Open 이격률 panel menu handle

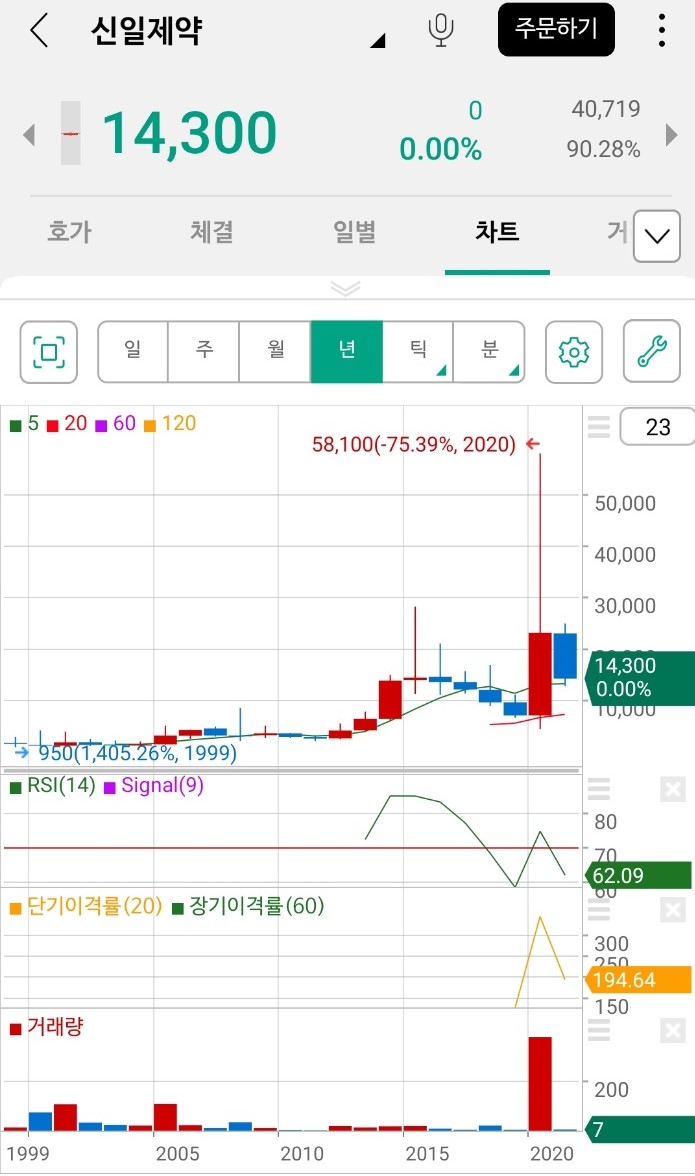(598, 910)
